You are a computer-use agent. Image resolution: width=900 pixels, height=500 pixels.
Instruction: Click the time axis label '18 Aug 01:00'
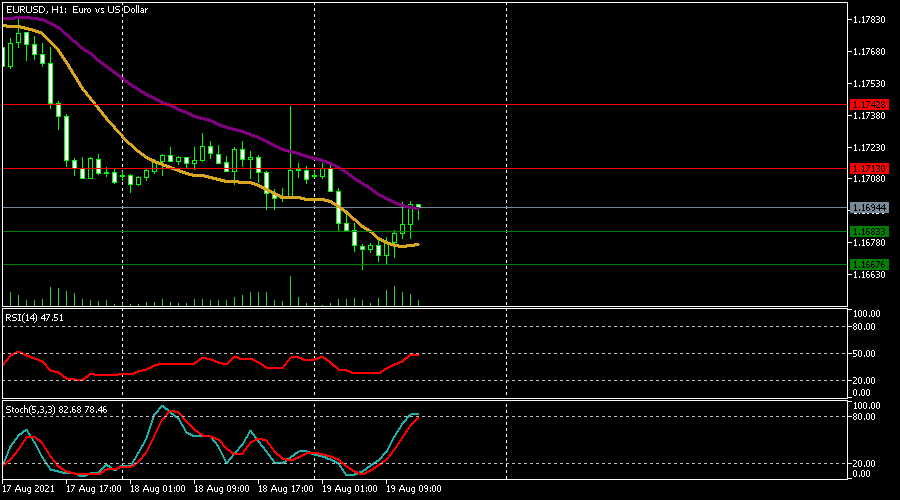[x=157, y=489]
